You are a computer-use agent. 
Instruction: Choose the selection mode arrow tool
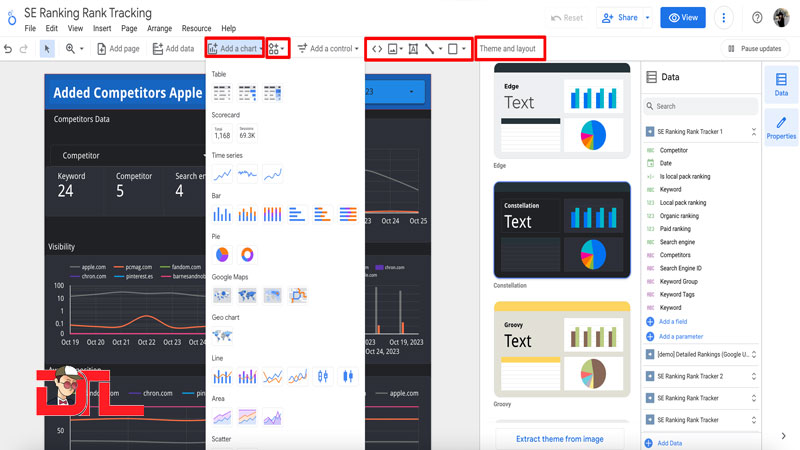point(47,48)
